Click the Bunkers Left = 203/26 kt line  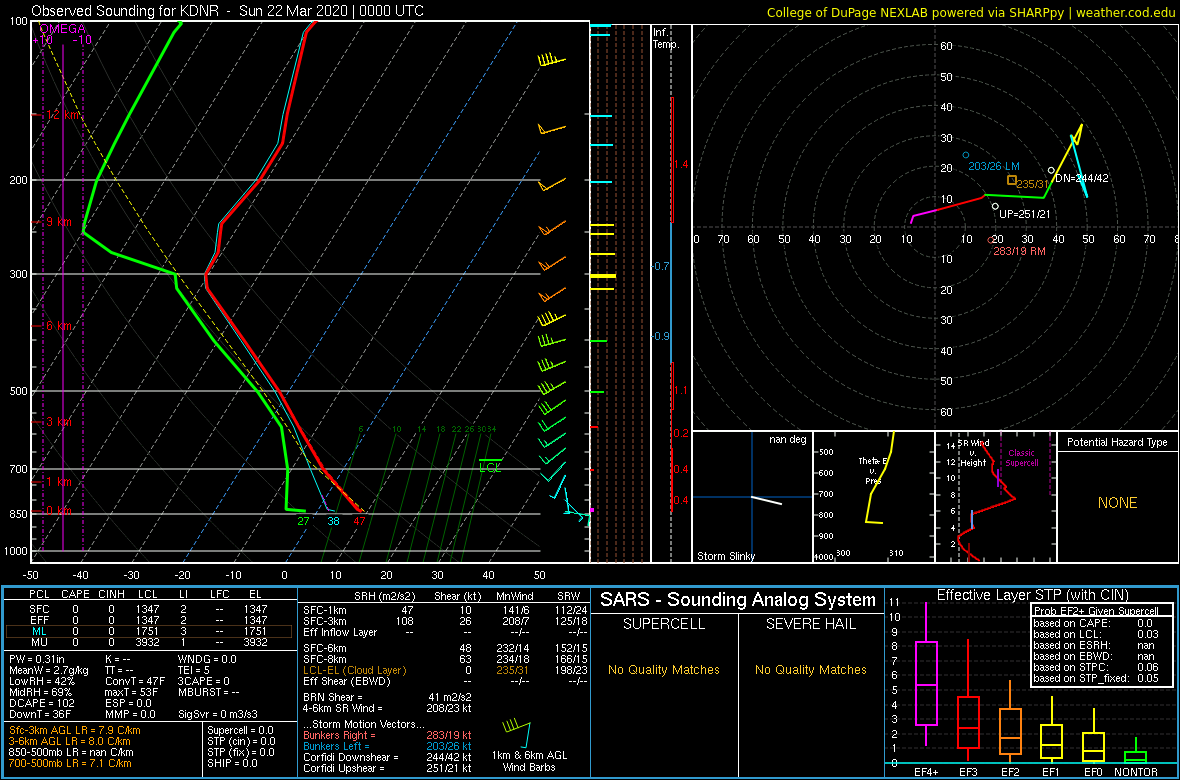387,745
